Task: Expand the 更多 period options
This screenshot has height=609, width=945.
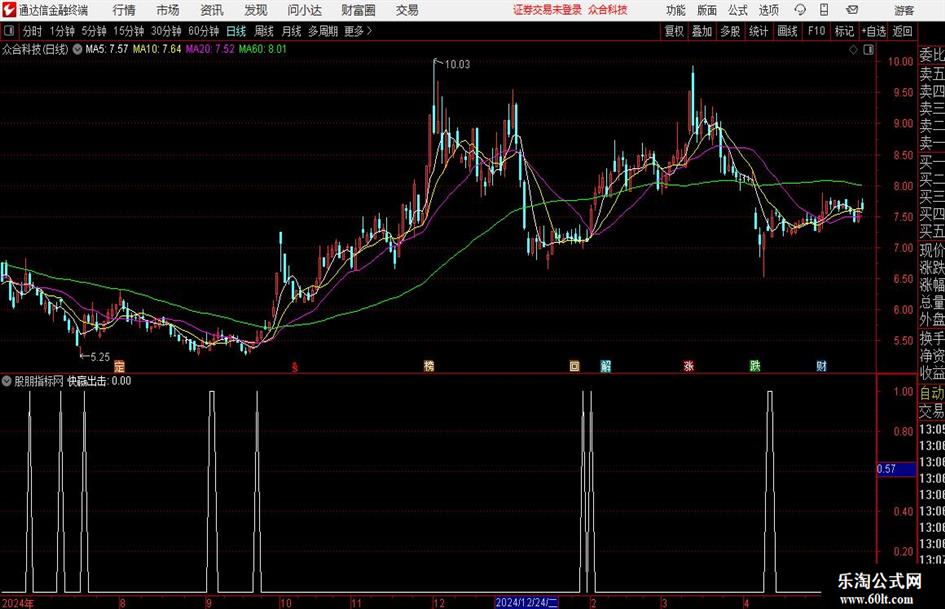Action: coord(358,31)
